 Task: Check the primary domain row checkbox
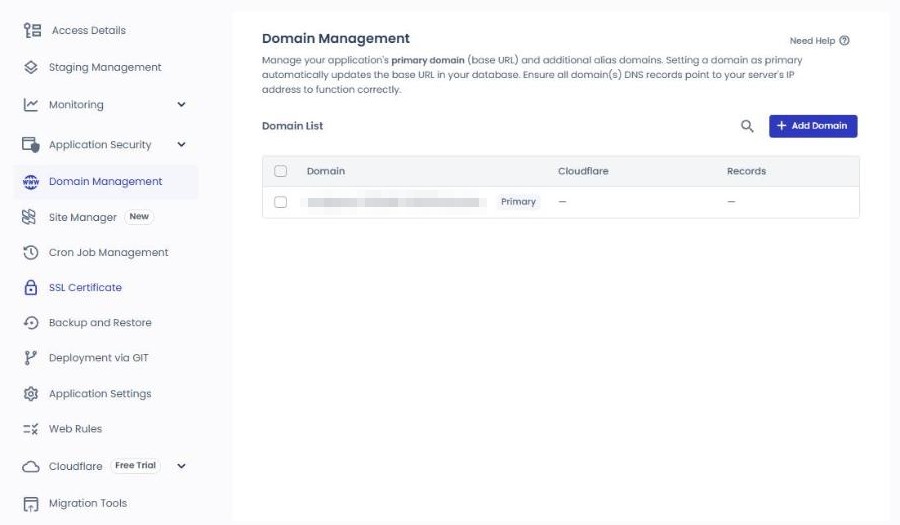(x=281, y=202)
